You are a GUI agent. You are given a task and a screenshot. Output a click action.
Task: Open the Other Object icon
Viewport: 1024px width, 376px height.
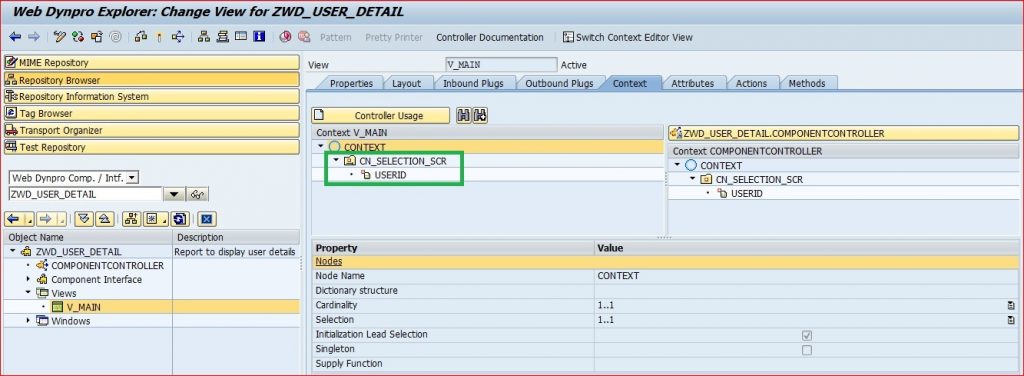pyautogui.click(x=97, y=37)
